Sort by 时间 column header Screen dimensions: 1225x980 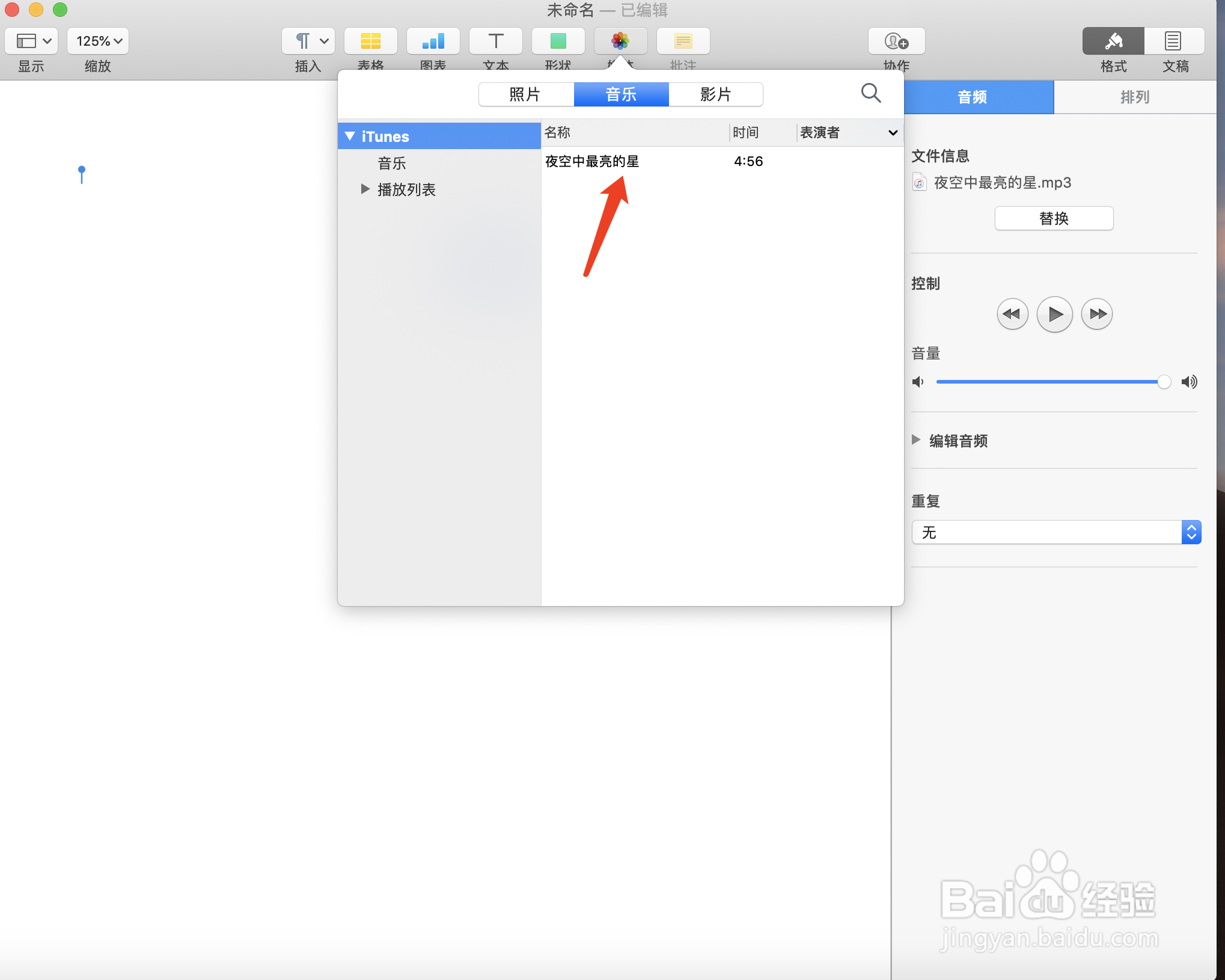763,132
